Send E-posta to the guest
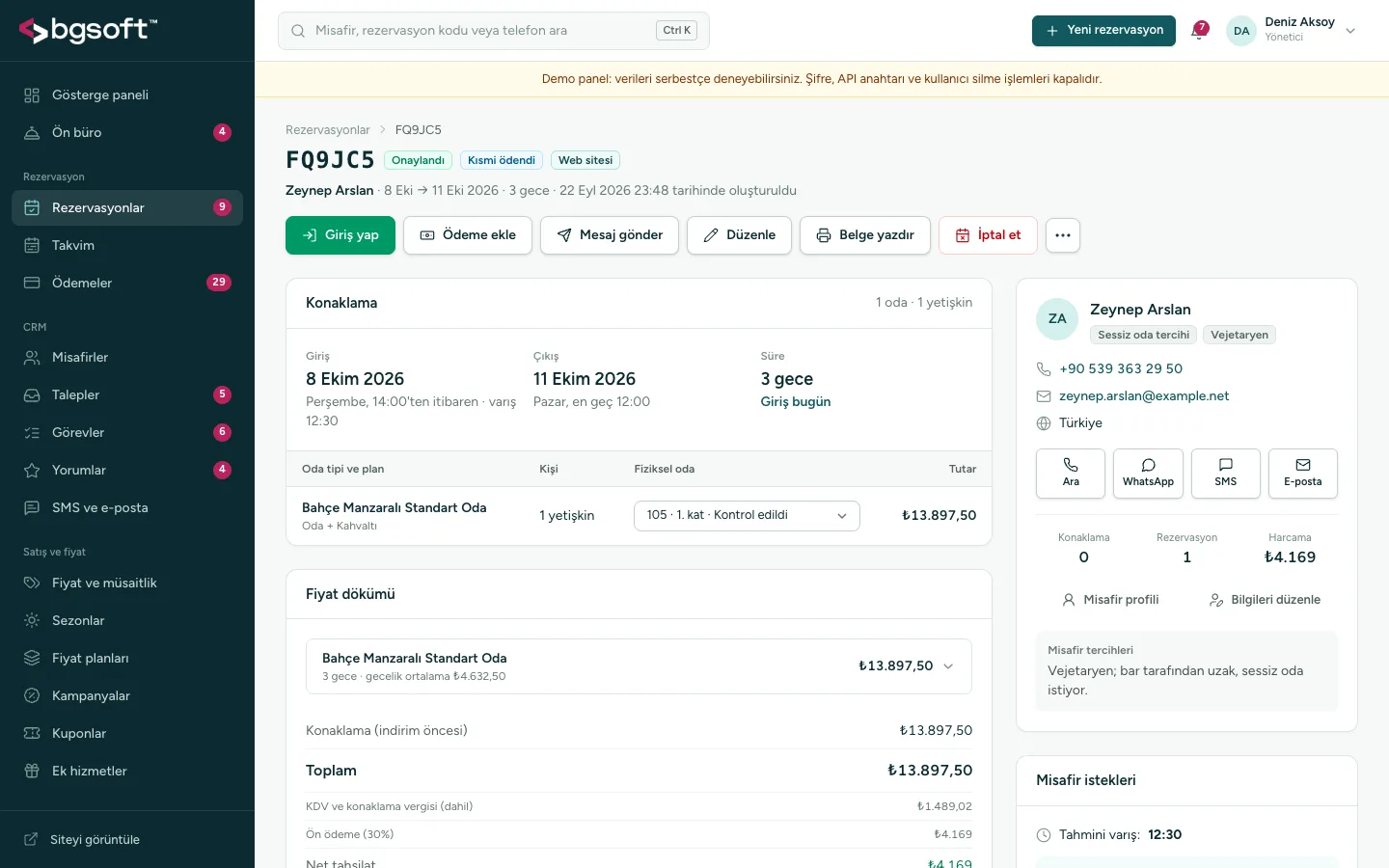Screen dimensions: 1389x868 click(1303, 474)
